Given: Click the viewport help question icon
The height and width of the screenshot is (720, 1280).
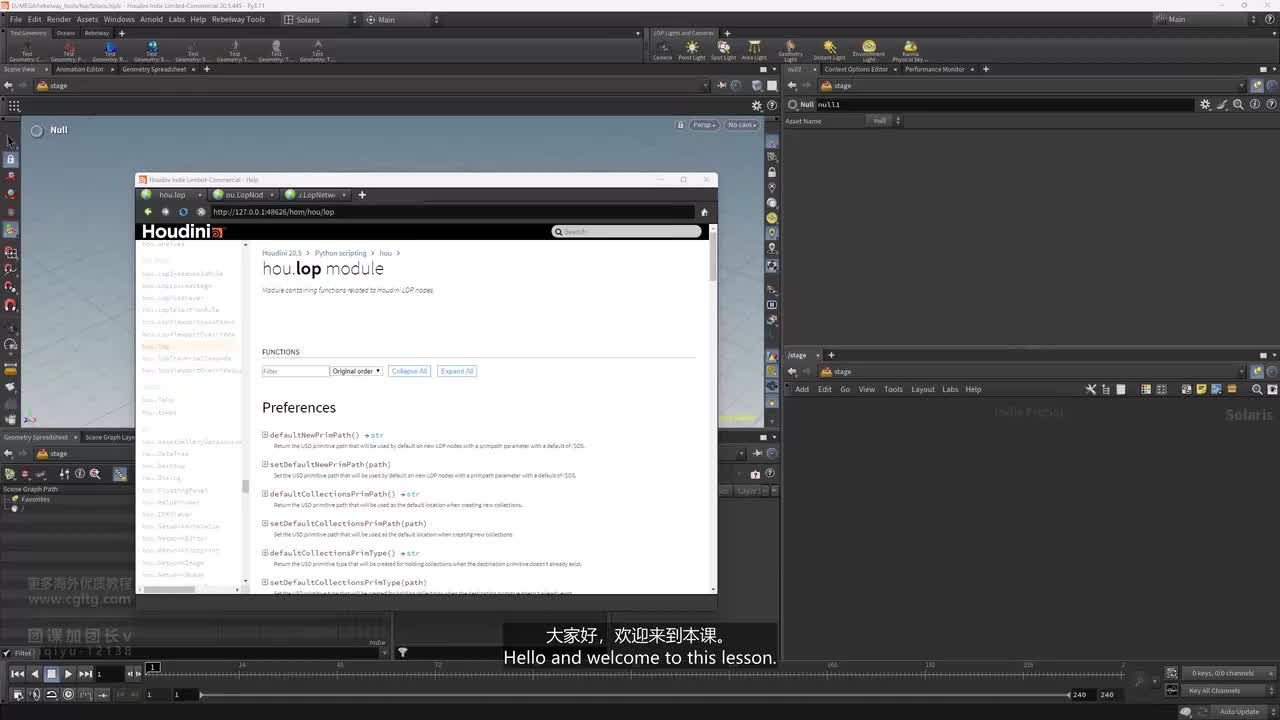Looking at the screenshot, I should point(771,105).
